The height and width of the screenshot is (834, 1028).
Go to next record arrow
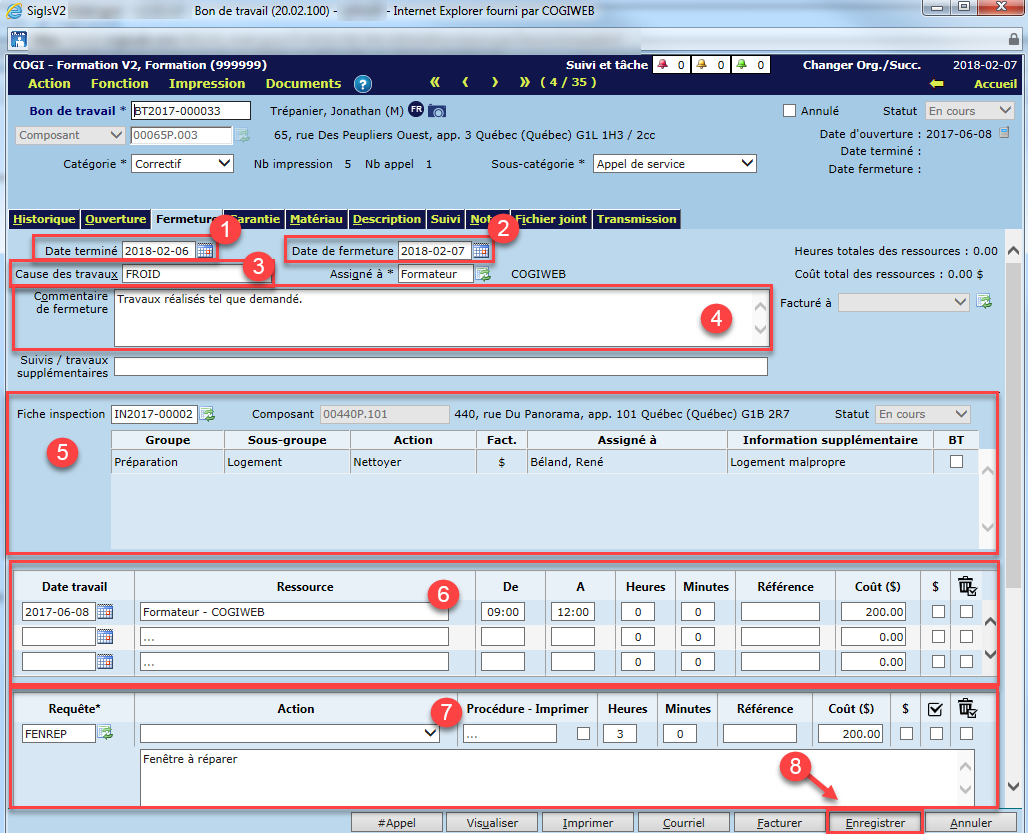(x=495, y=83)
